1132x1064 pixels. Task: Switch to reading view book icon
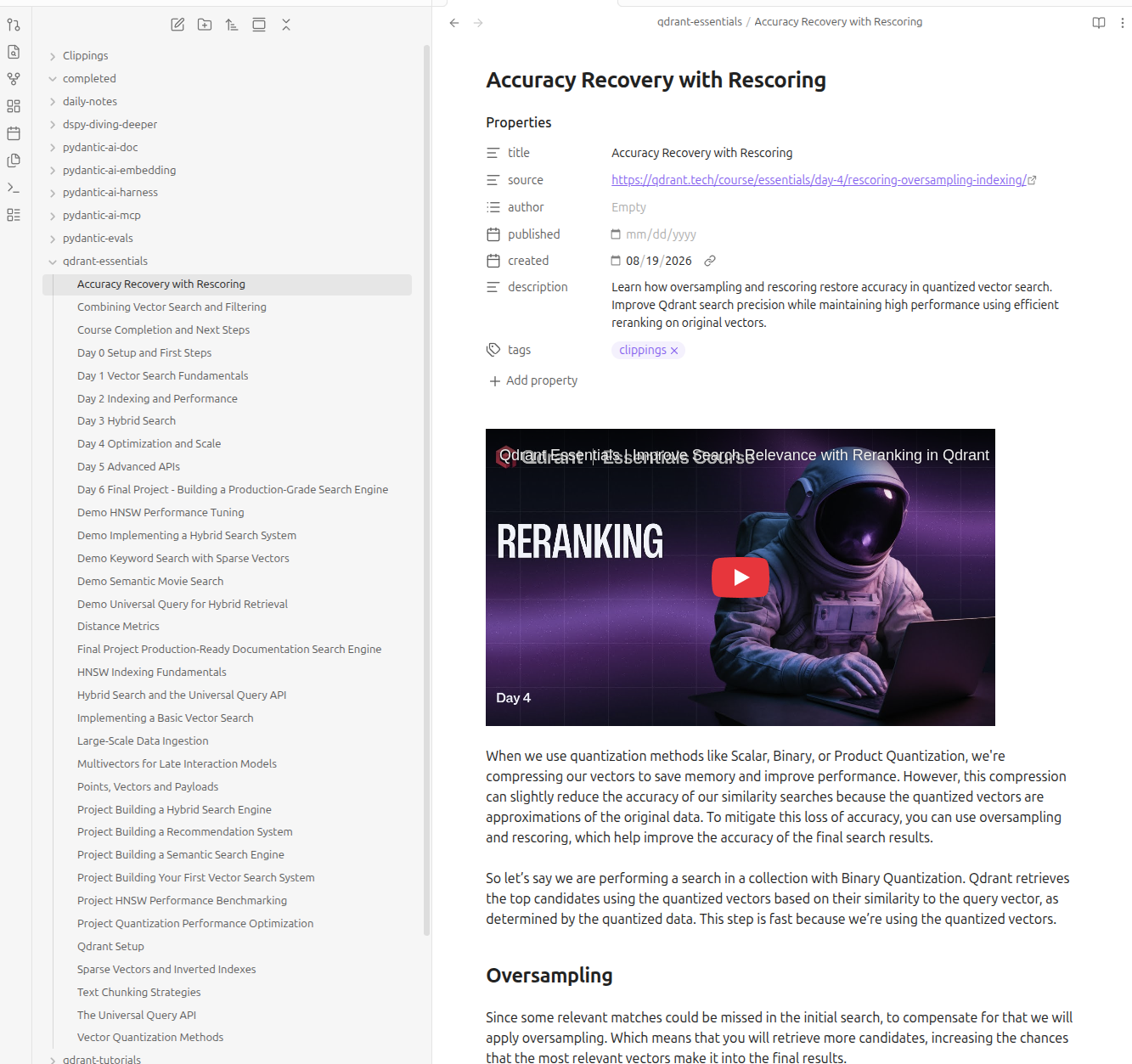pos(1099,23)
